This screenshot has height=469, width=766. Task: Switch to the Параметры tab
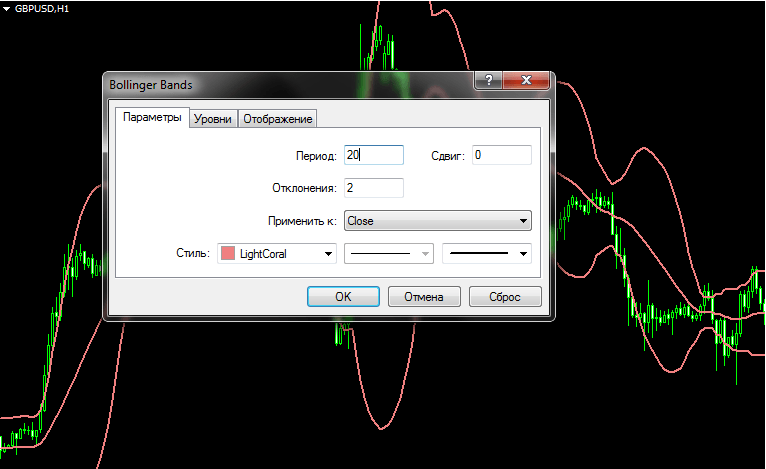(151, 118)
